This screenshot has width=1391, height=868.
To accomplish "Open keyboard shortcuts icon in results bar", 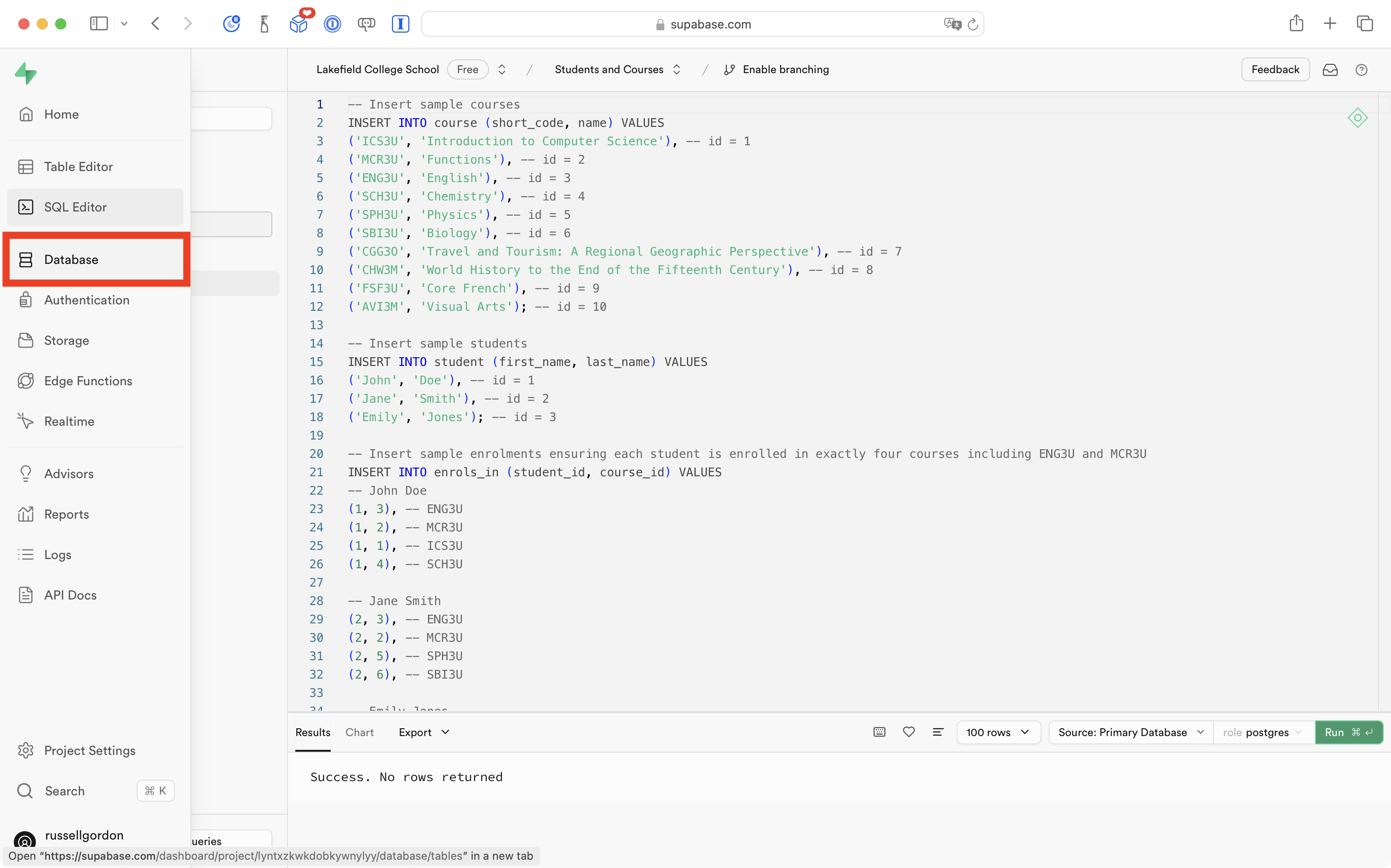I will pyautogui.click(x=879, y=732).
